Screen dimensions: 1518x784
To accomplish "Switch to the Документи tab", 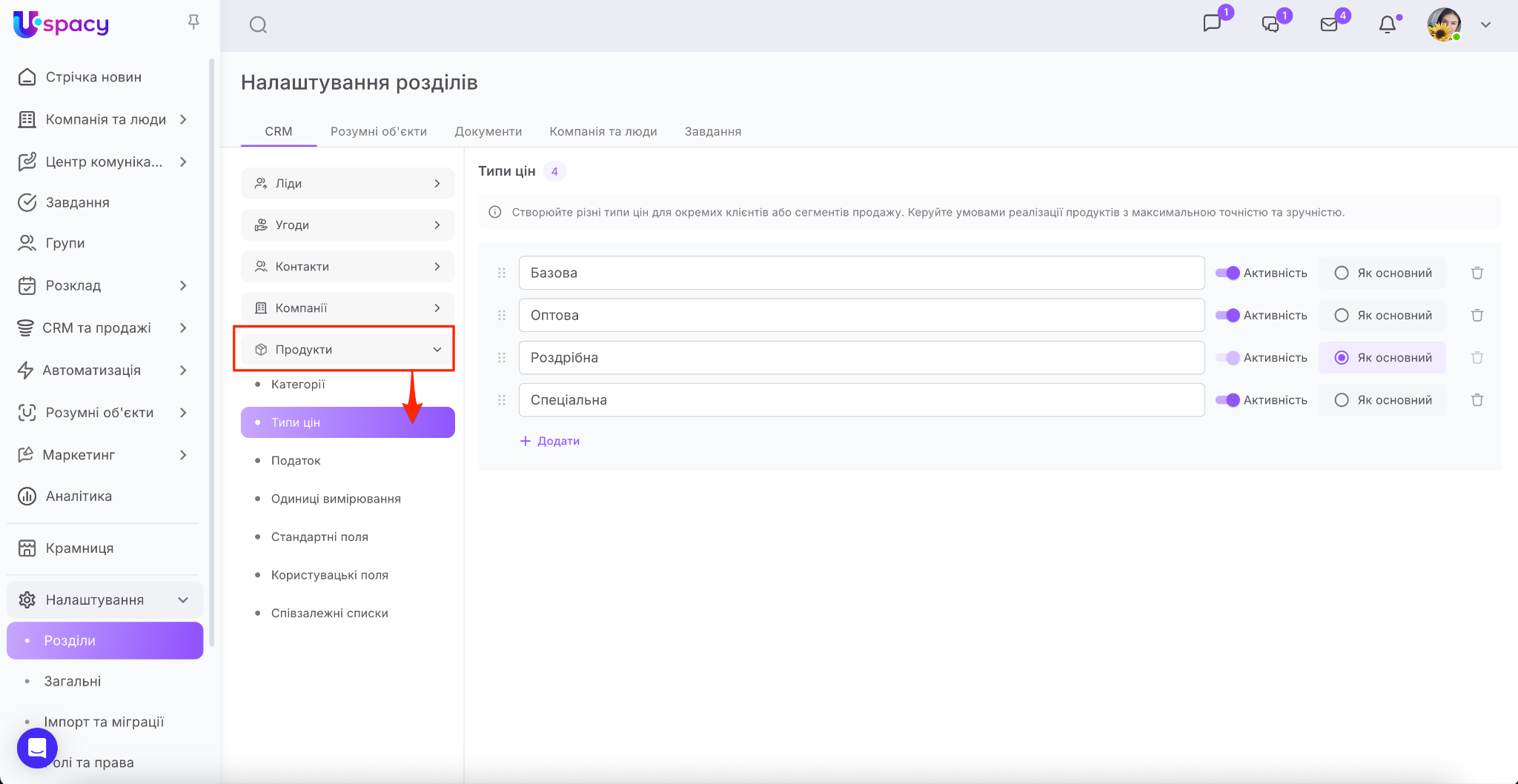I will pos(488,131).
